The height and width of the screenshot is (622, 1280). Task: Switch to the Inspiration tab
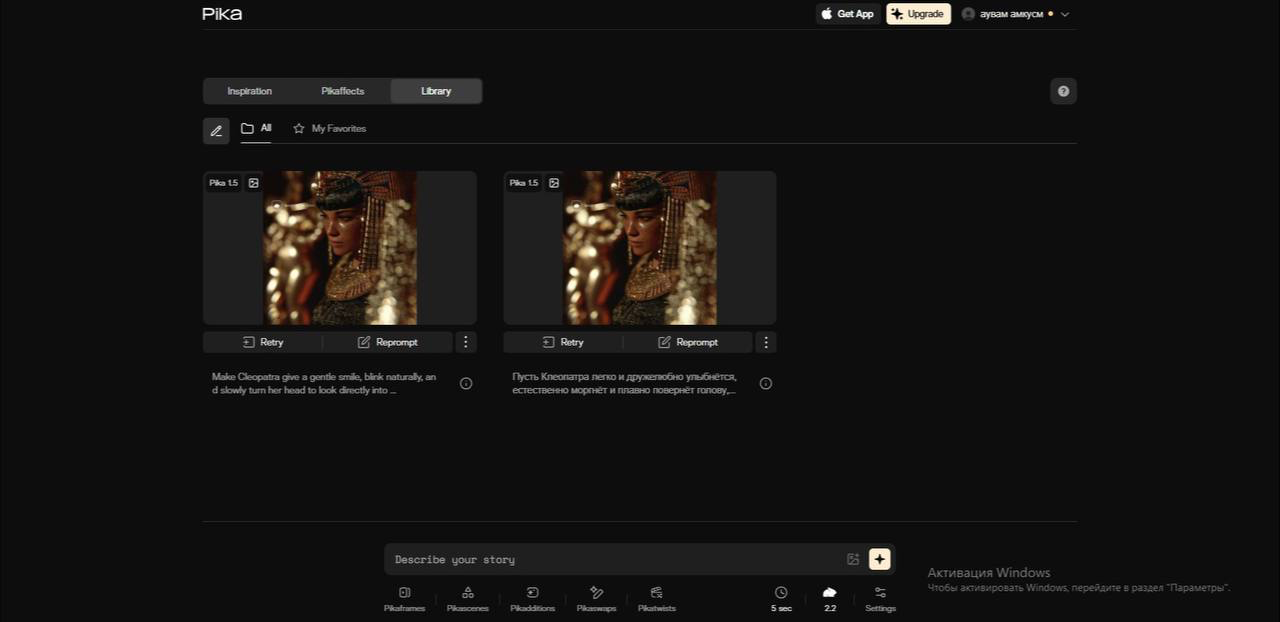(249, 91)
